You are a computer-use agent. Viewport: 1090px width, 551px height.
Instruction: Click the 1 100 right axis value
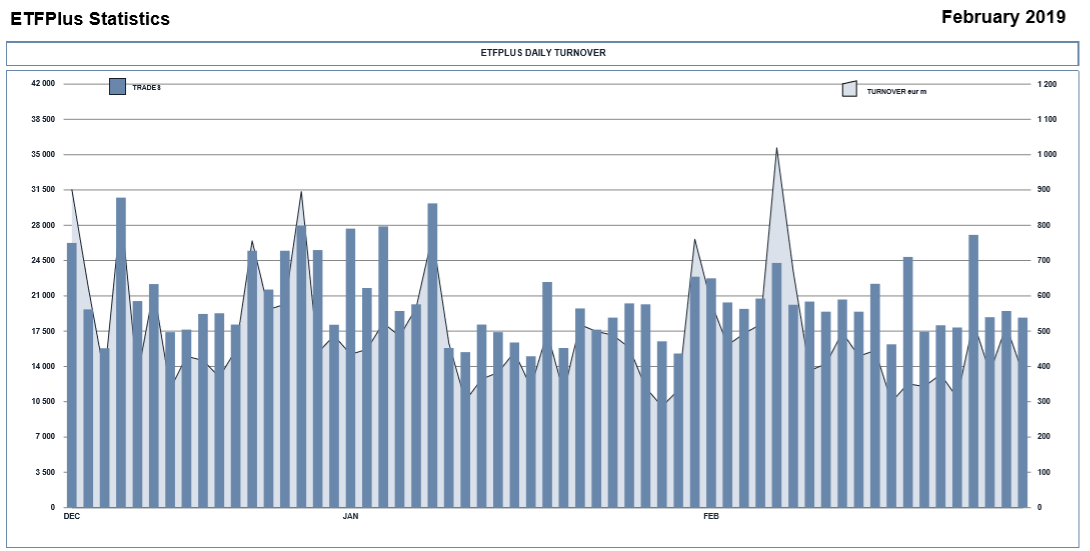(1047, 119)
